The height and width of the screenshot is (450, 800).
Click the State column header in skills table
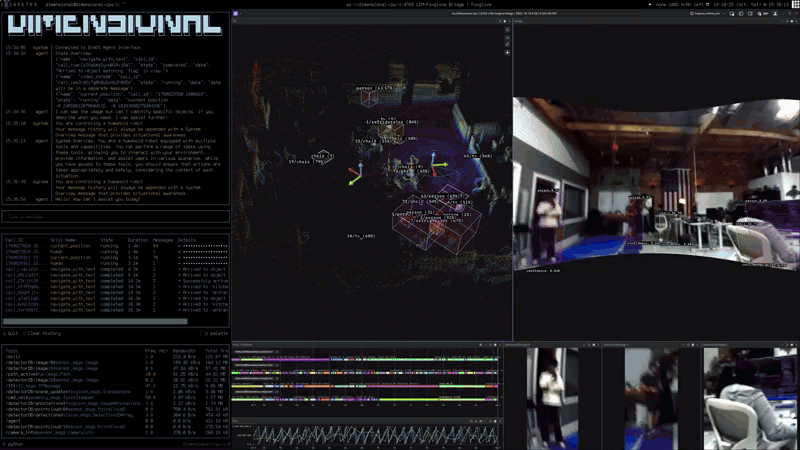pyautogui.click(x=107, y=240)
